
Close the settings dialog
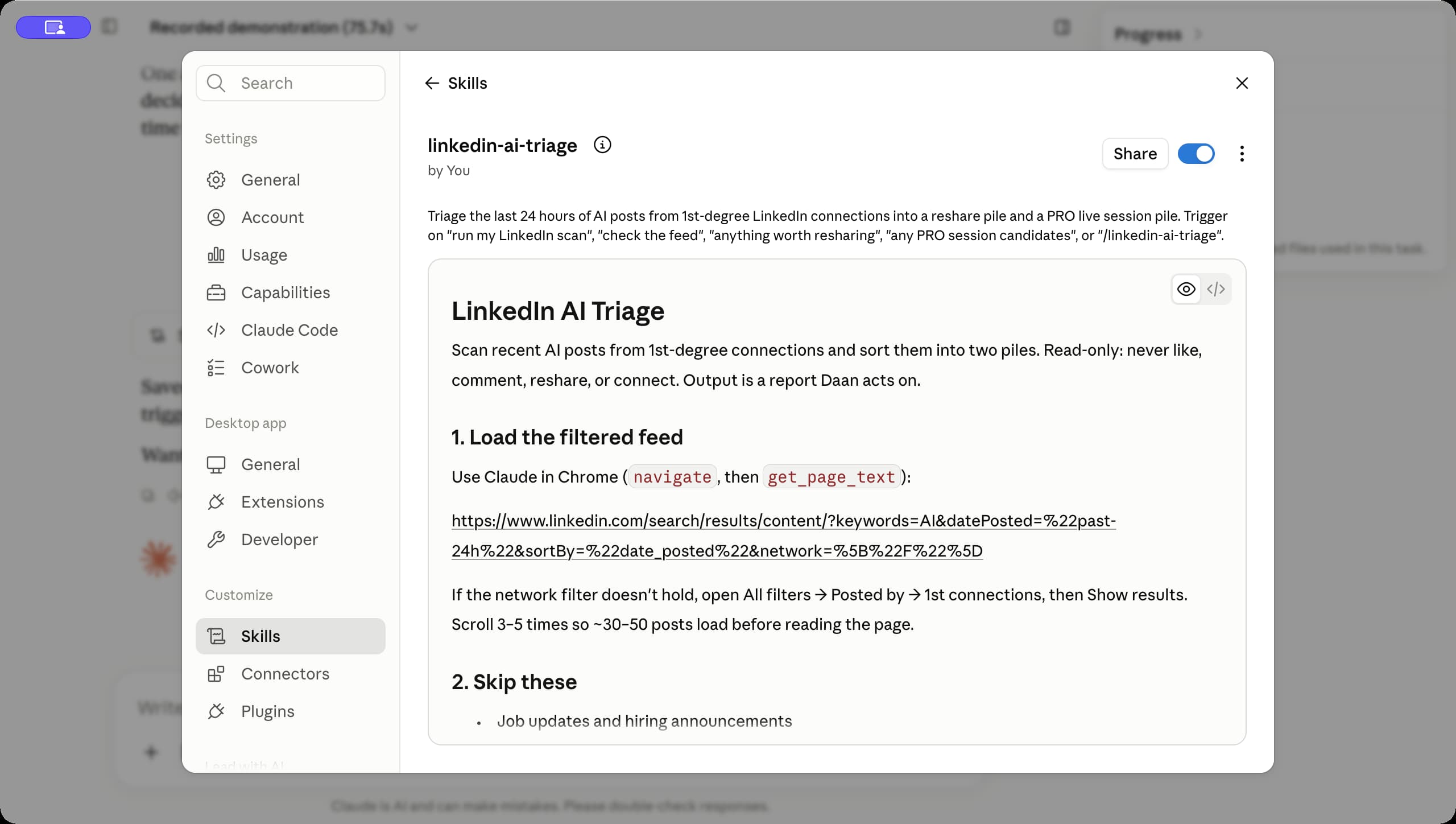point(1242,83)
